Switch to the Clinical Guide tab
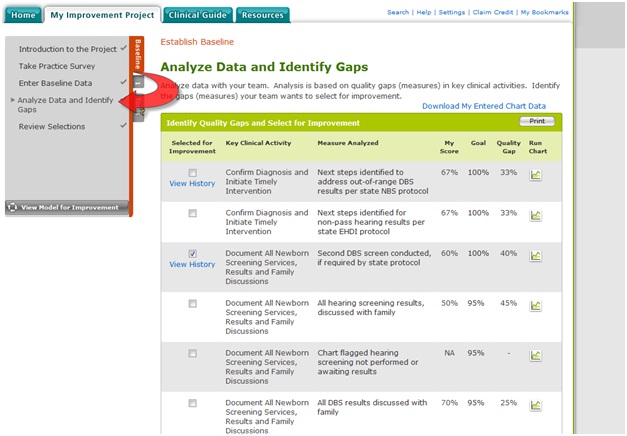627x436 pixels. (196, 14)
